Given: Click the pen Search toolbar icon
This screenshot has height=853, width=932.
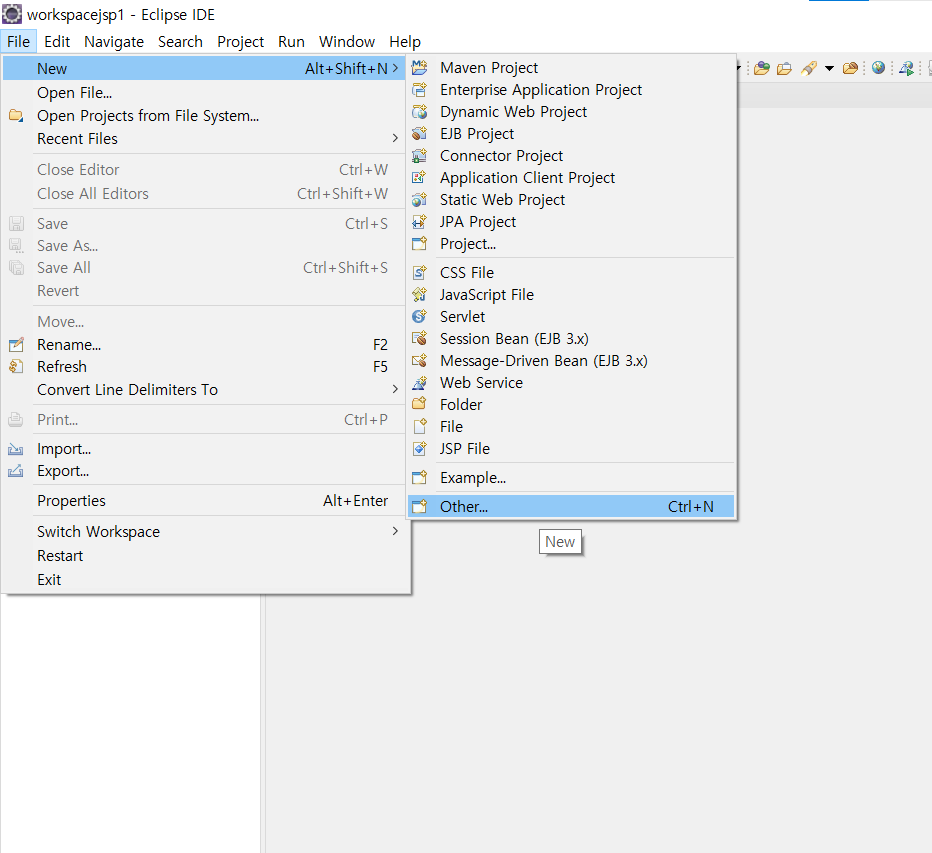Looking at the screenshot, I should [x=808, y=68].
